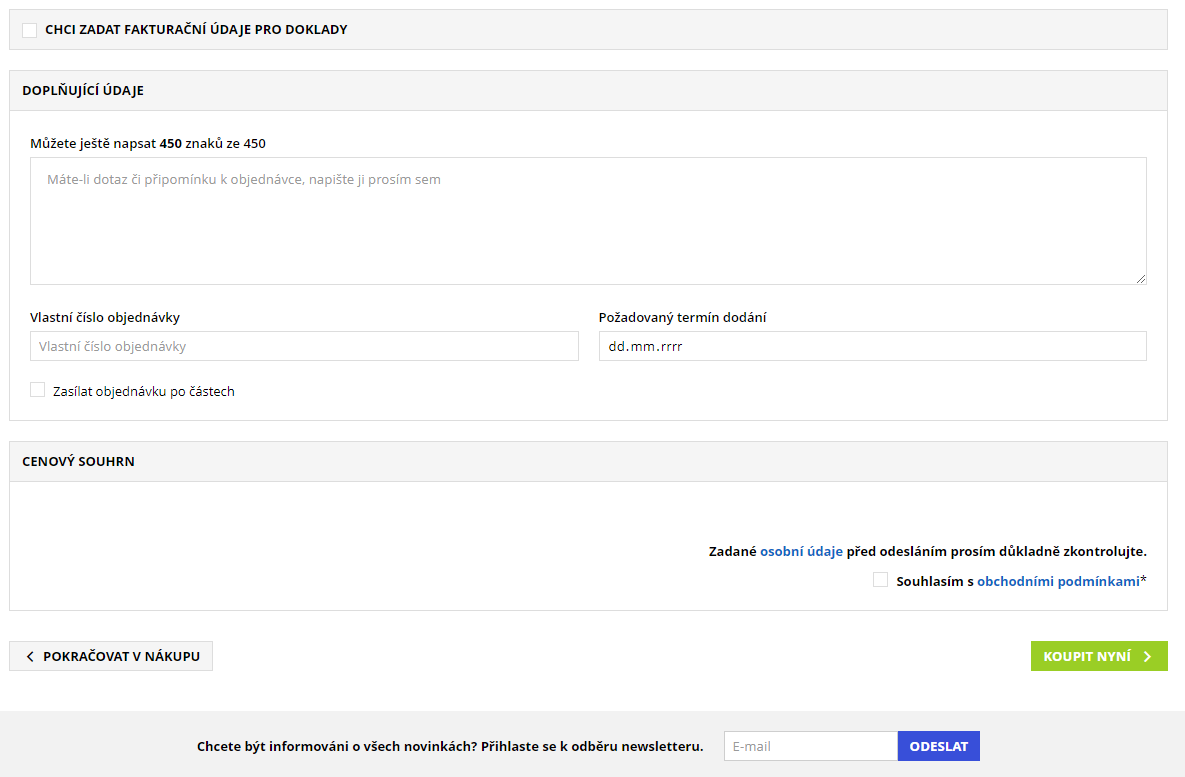Click the "Chci zadat fakturační údaje pro doklady" label
1185x777 pixels.
(196, 30)
